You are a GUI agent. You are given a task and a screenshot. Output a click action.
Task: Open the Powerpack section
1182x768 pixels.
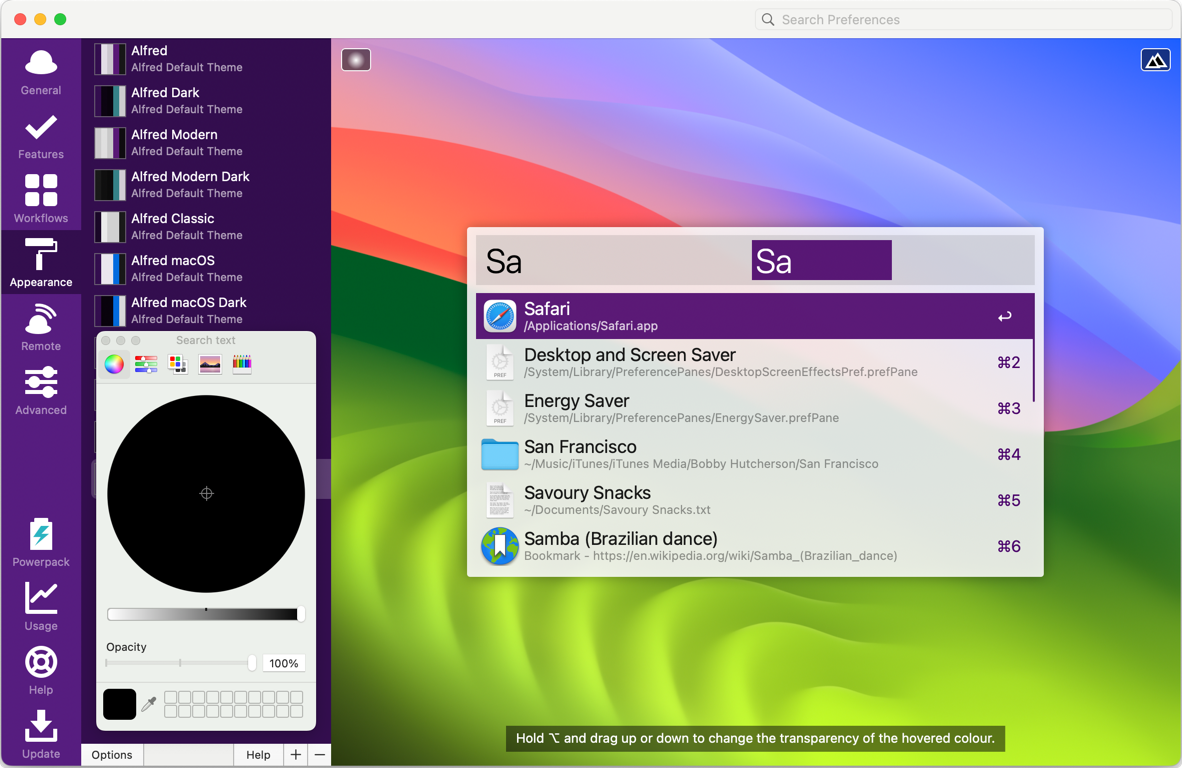point(41,543)
